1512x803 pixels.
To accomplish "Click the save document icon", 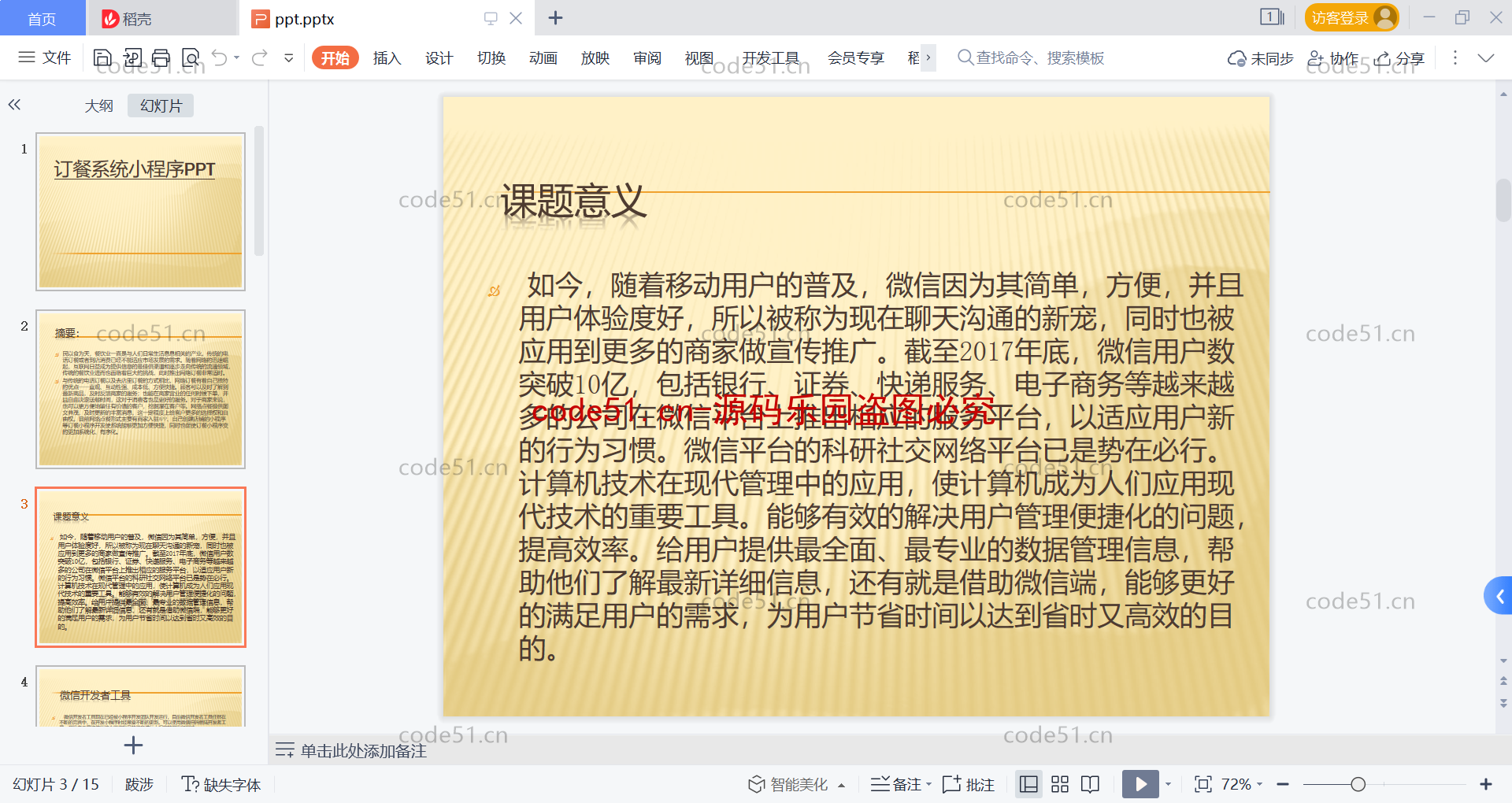I will click(102, 57).
